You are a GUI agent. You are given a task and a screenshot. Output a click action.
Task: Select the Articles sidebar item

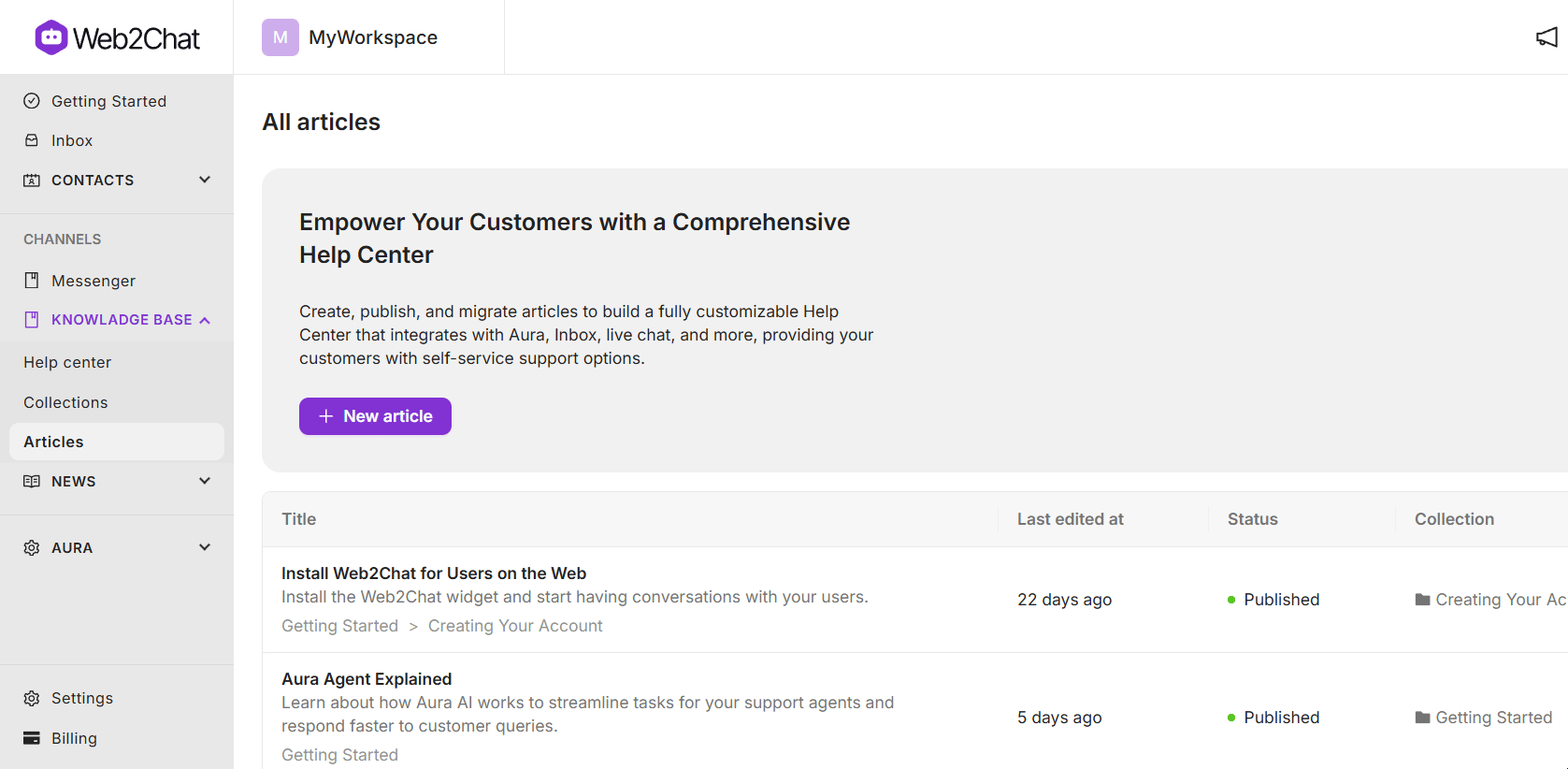coord(117,442)
